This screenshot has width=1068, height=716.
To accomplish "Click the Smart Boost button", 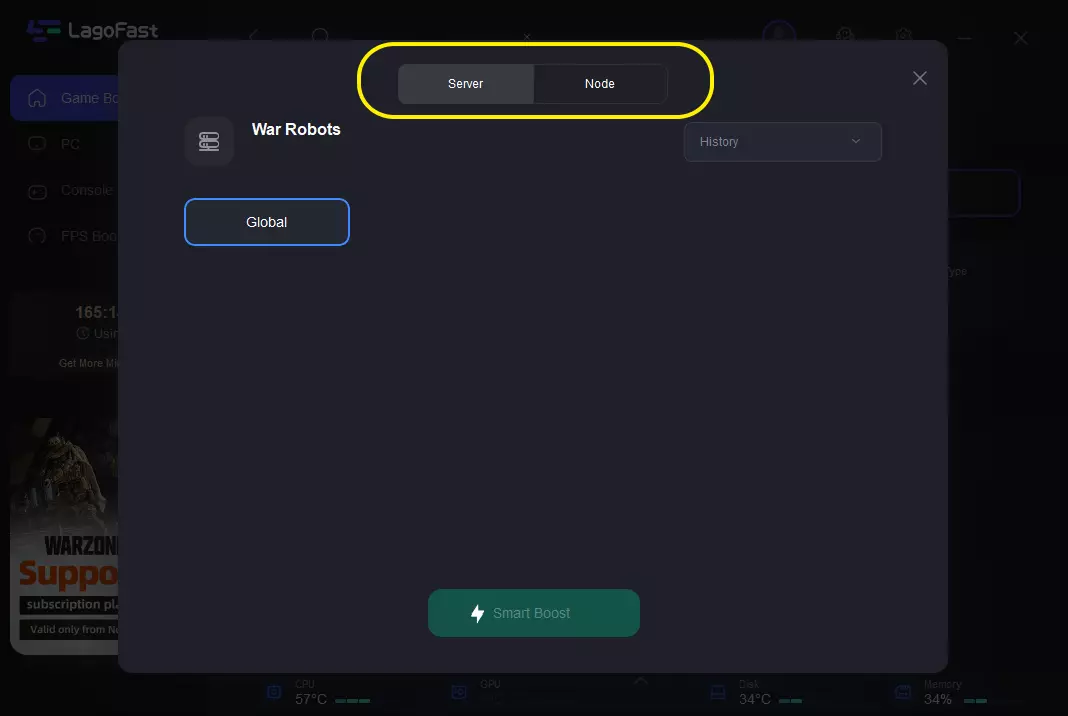I will (x=533, y=613).
